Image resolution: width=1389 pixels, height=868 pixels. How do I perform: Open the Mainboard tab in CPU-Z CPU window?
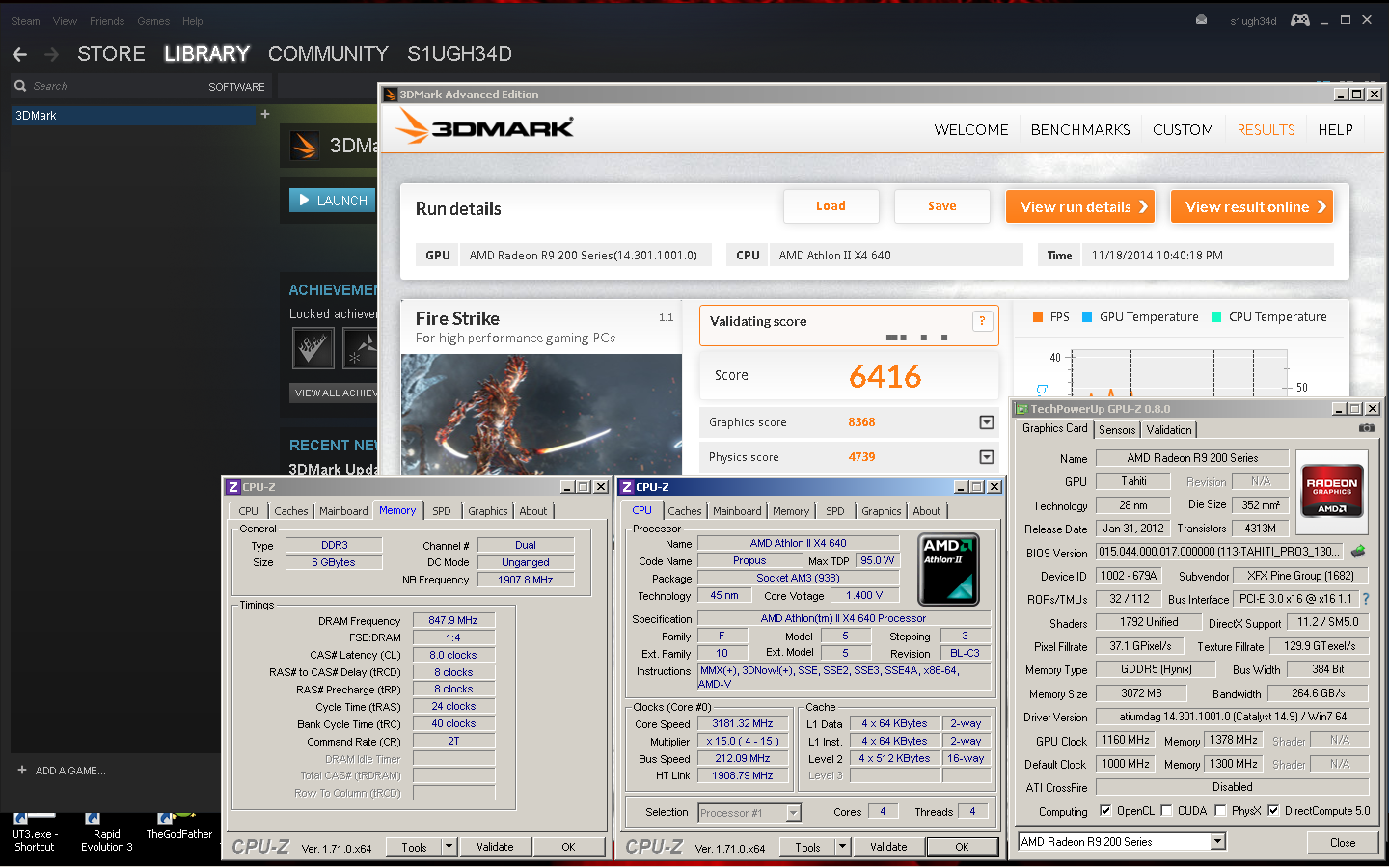tap(737, 511)
